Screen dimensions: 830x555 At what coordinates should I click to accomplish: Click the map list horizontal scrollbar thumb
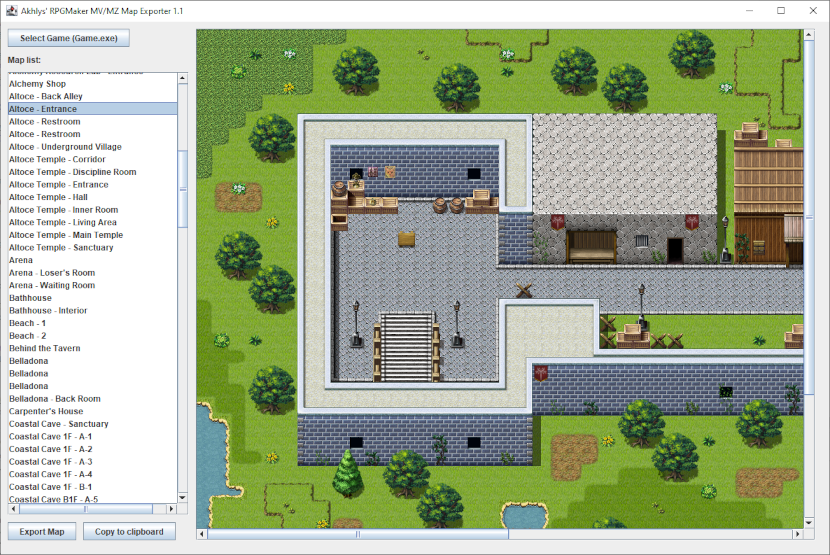[86, 509]
